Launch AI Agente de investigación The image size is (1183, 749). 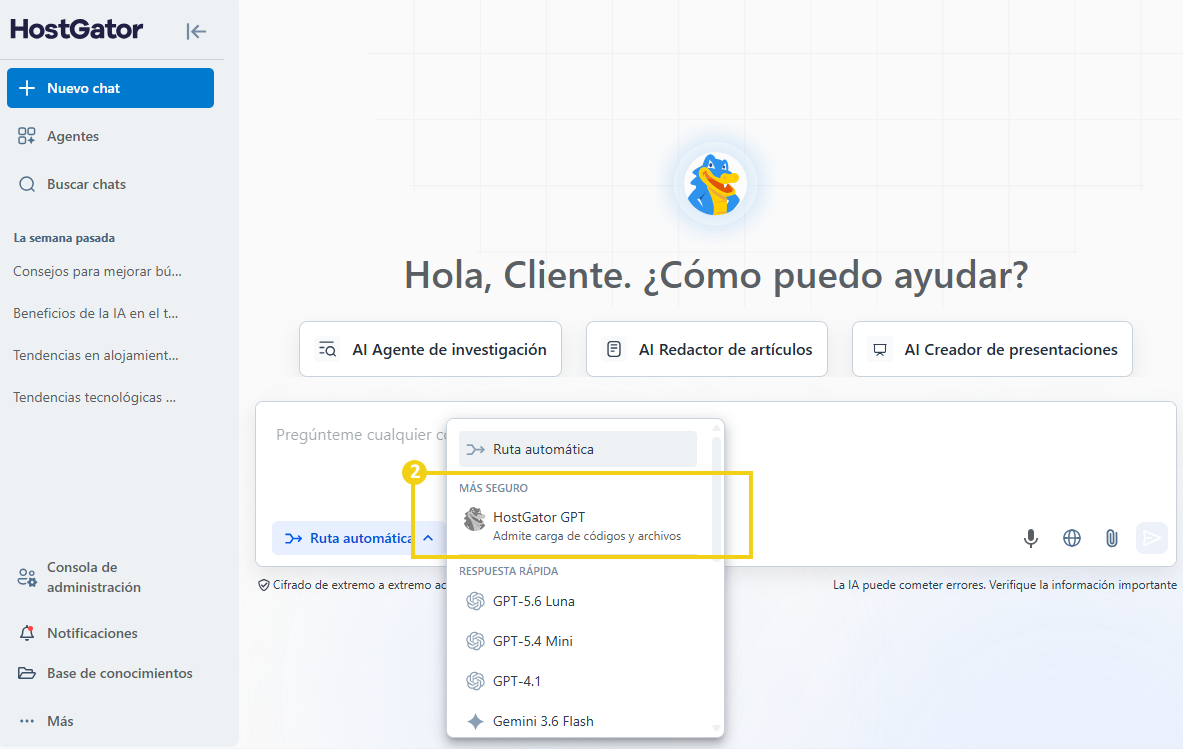430,349
